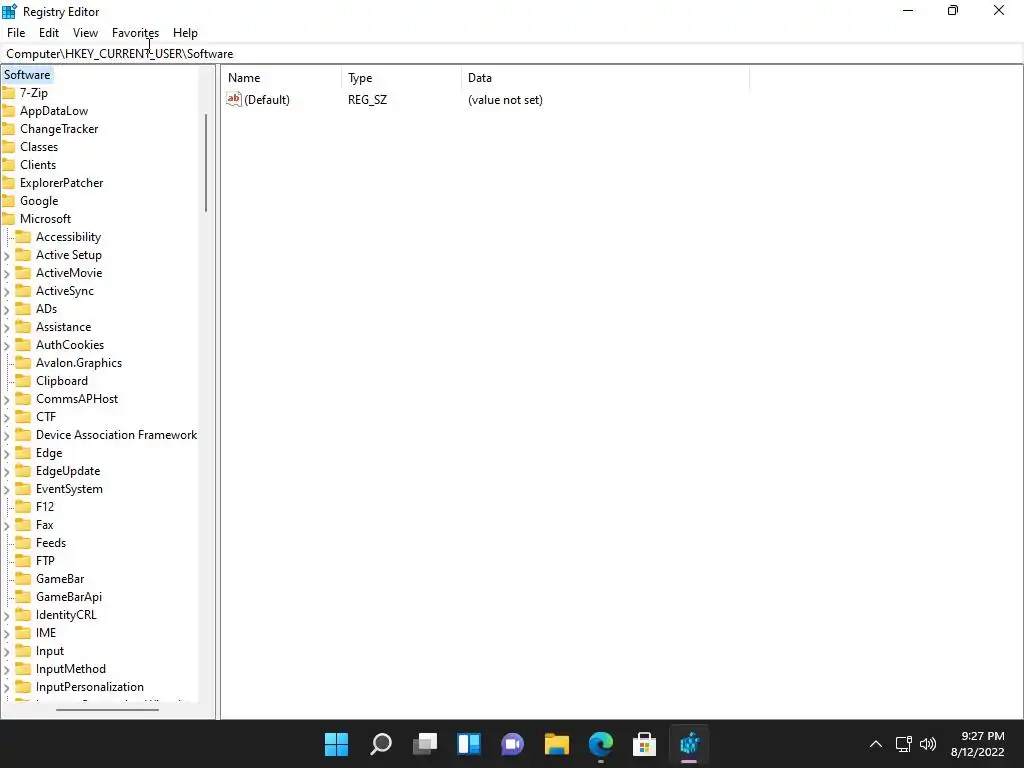Sort values by Name column header
1024x768 pixels.
click(x=281, y=78)
